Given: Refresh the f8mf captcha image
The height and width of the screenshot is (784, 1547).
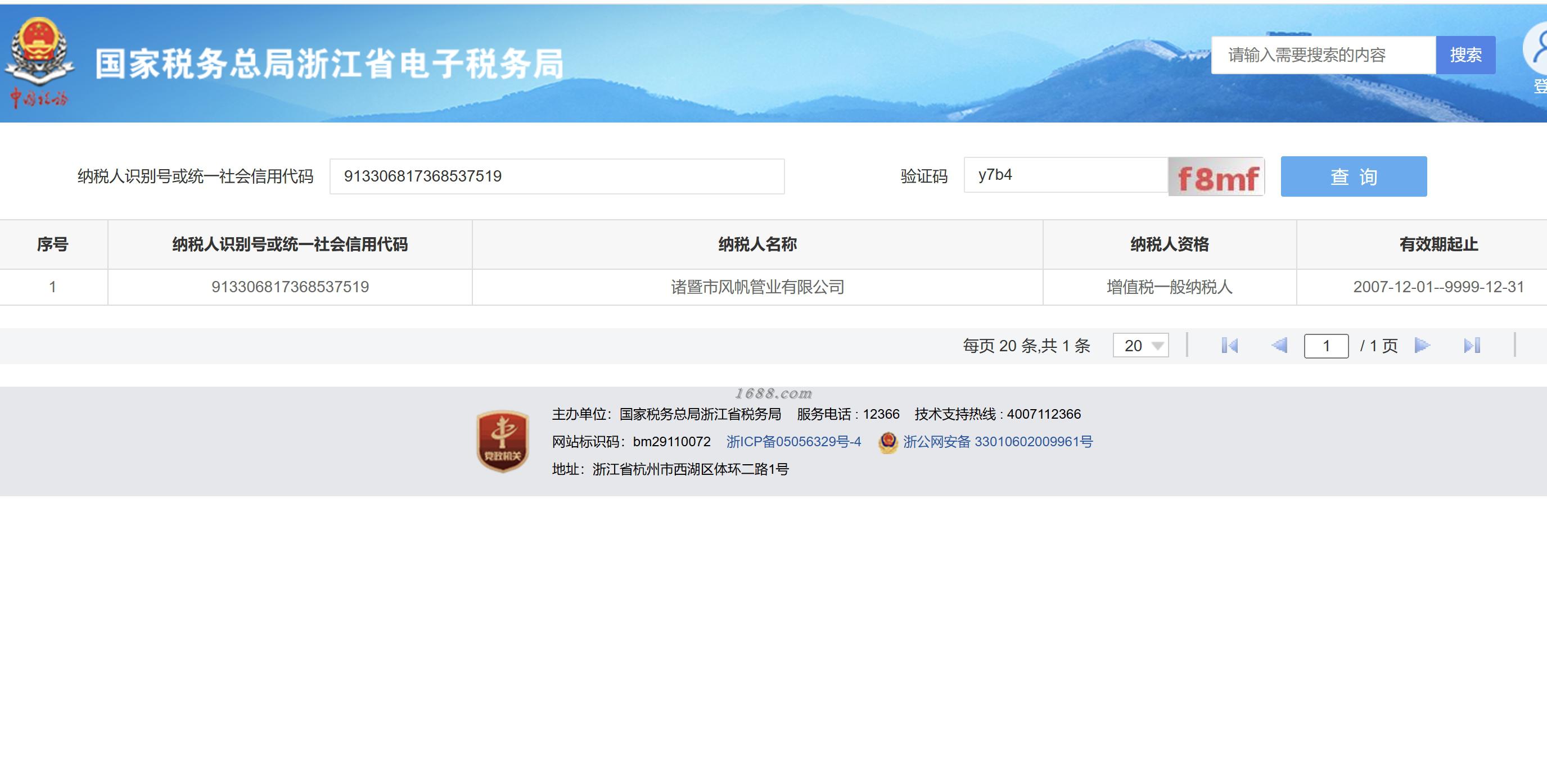Looking at the screenshot, I should click(1216, 176).
